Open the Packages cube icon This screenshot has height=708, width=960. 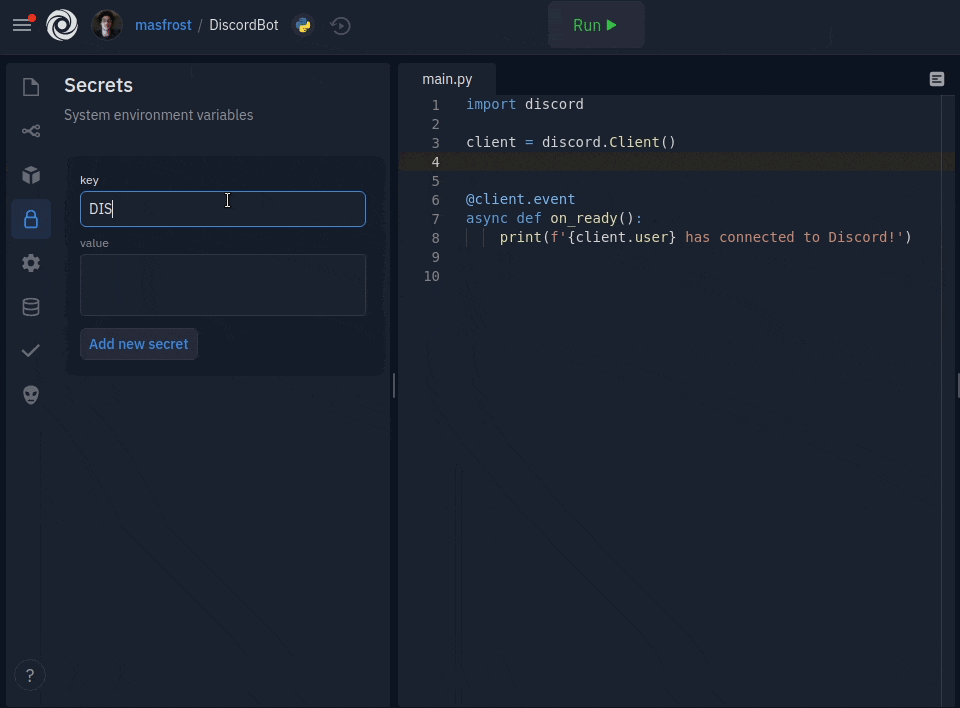pos(31,175)
